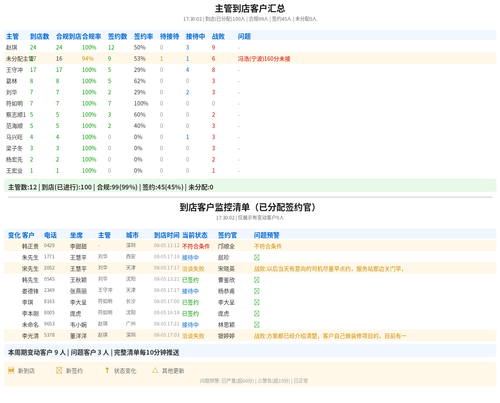Click the 签约官 column header
Screen dimensions: 500x403
(227, 235)
